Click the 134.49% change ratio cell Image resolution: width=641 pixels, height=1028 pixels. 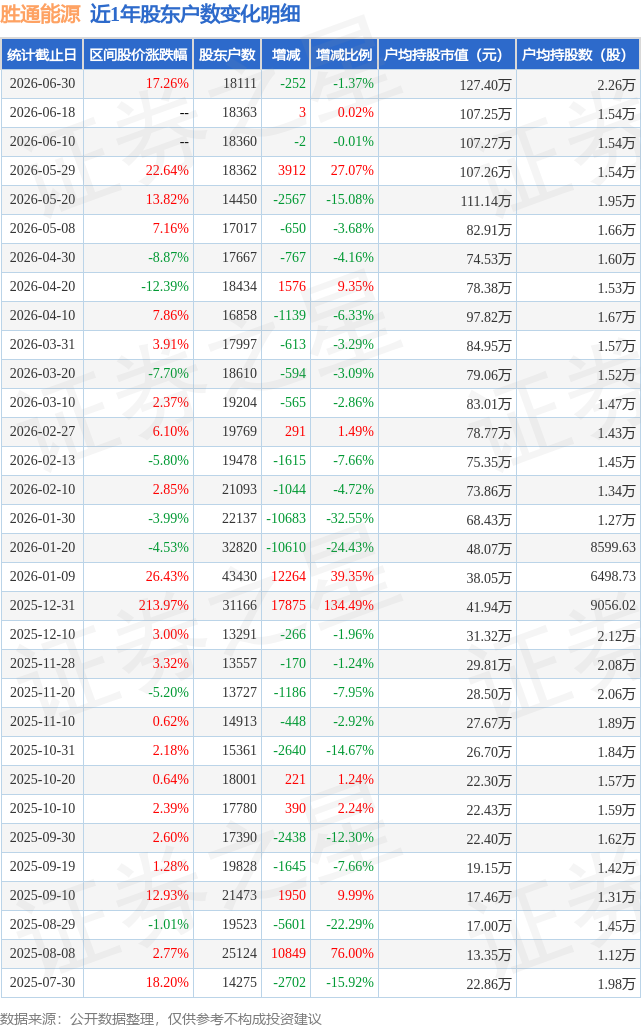click(x=349, y=605)
